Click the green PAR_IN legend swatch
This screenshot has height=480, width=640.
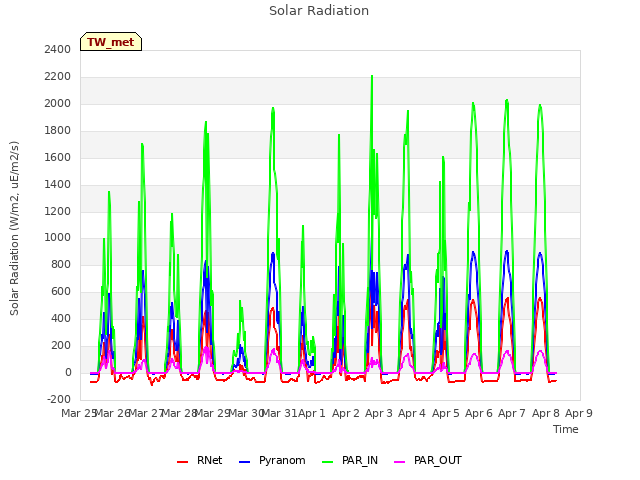(328, 461)
